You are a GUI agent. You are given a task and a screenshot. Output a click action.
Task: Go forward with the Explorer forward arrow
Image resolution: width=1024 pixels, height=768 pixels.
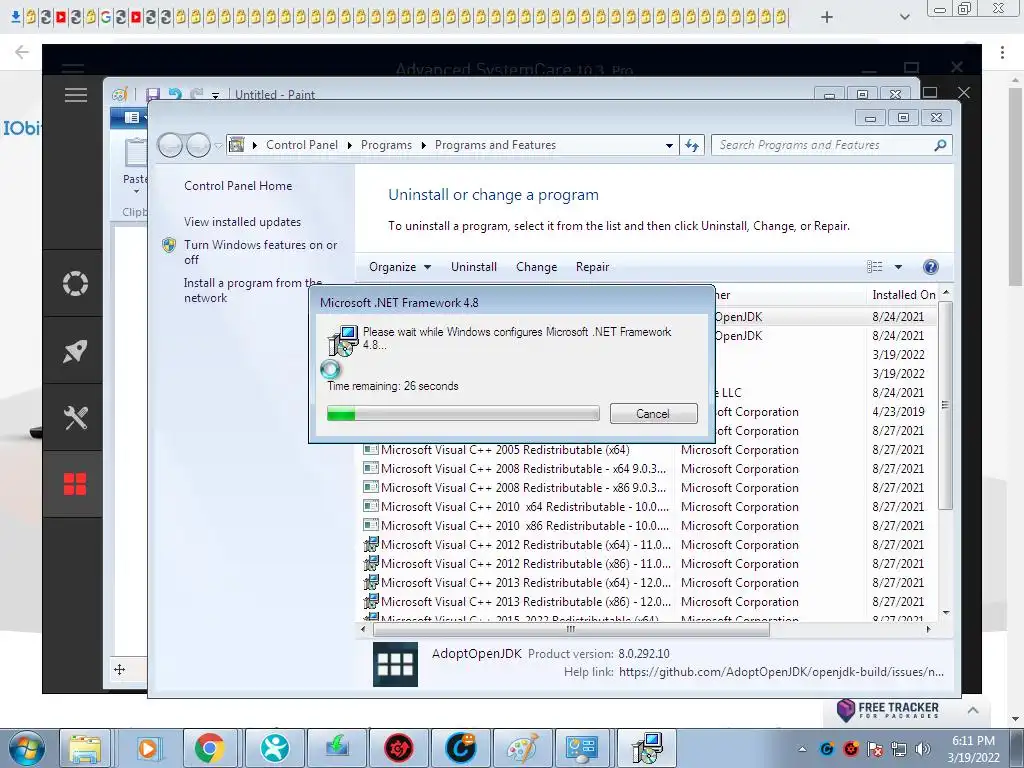pos(198,145)
